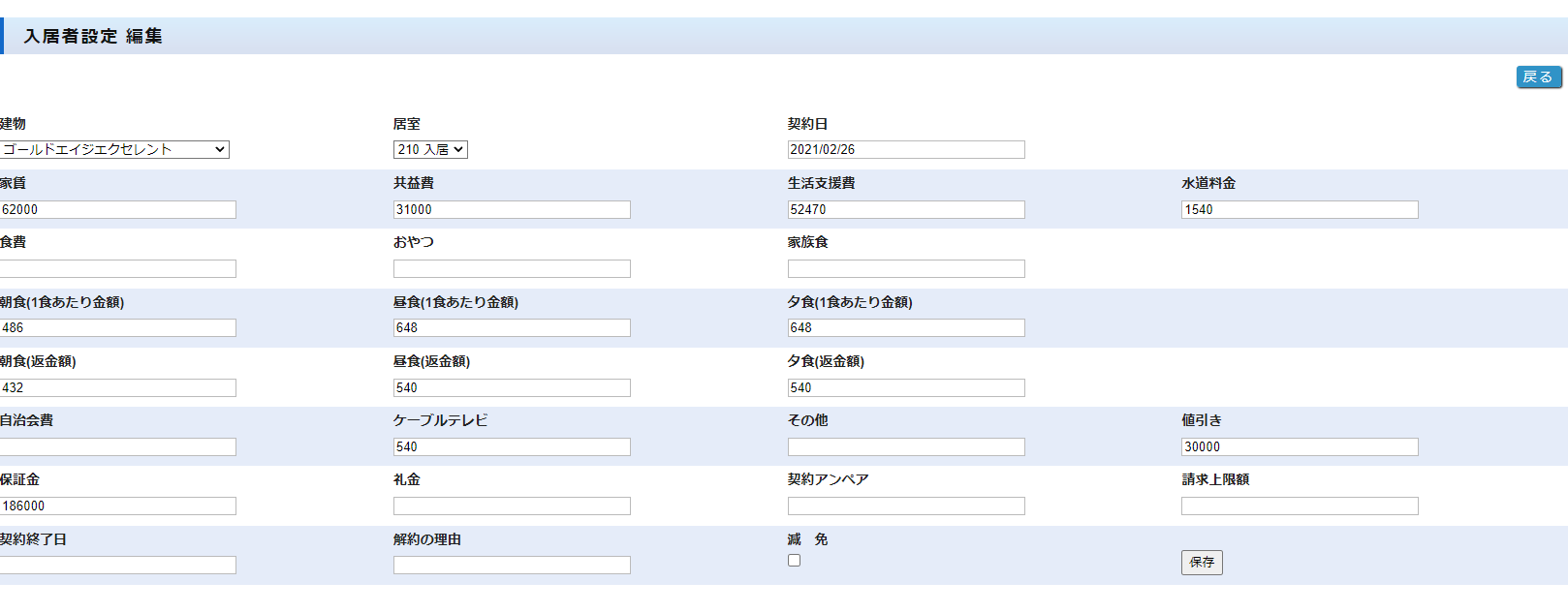Click the 戻る back button
1568x613 pixels.
[x=1538, y=77]
